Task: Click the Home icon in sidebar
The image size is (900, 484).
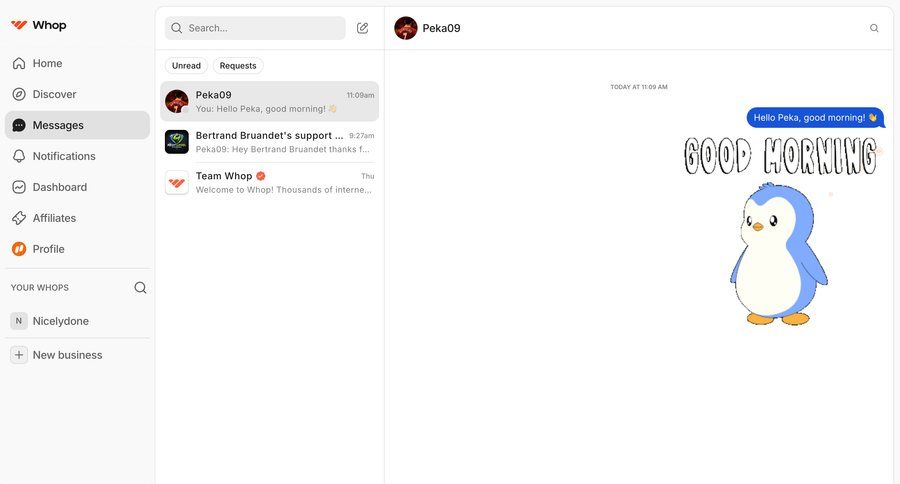Action: click(19, 63)
